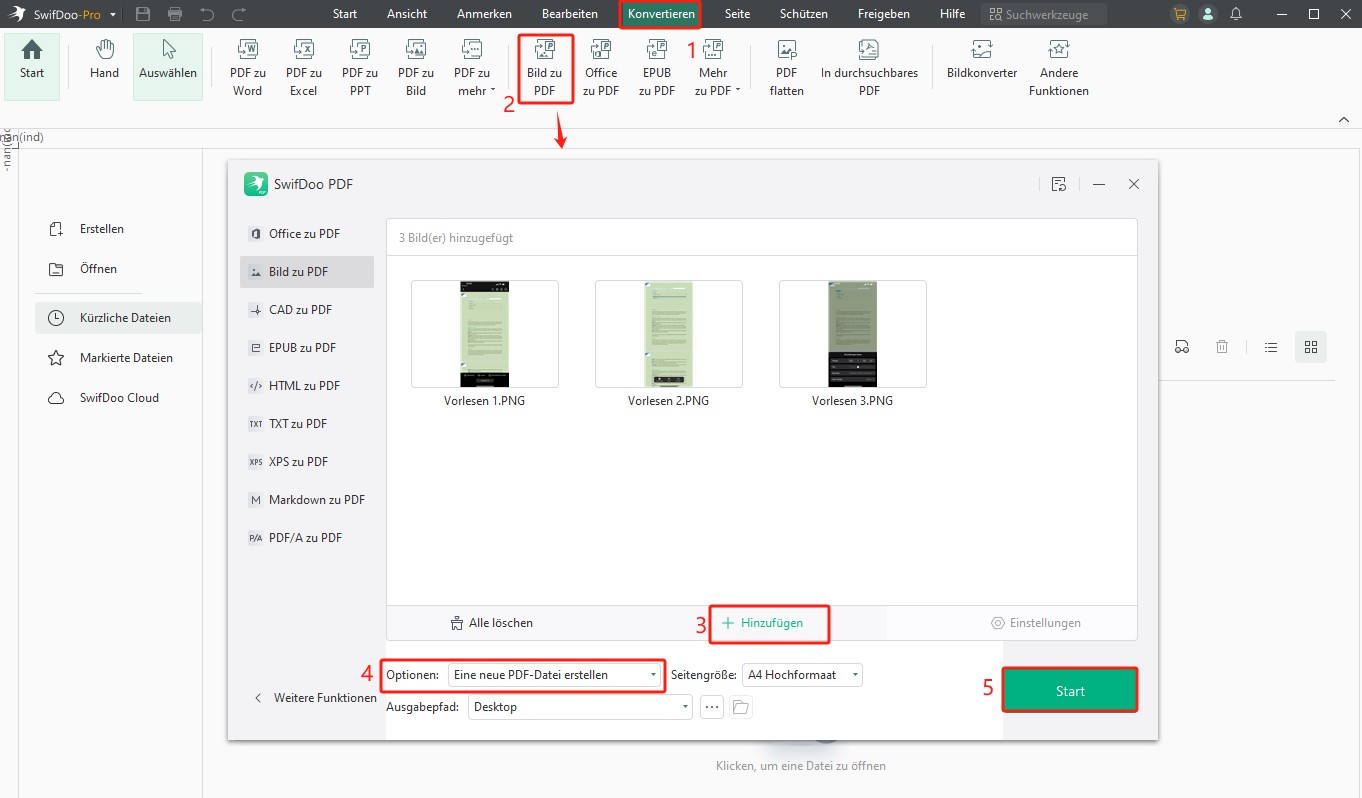Switch to the Seite tab
This screenshot has height=798, width=1362.
(738, 14)
